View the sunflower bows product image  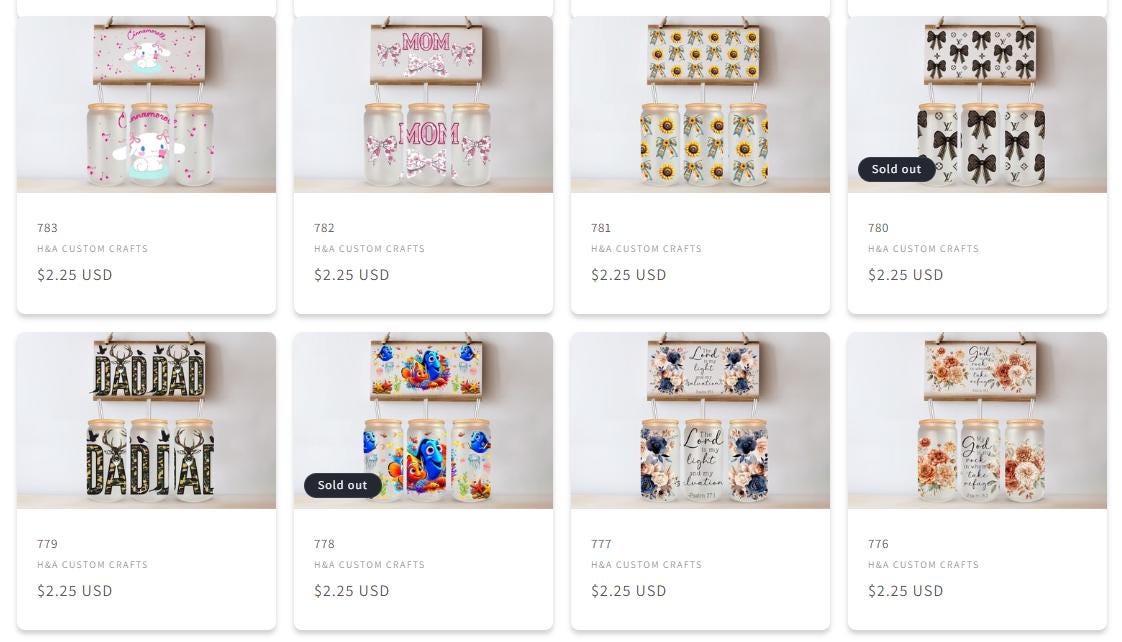click(x=700, y=104)
